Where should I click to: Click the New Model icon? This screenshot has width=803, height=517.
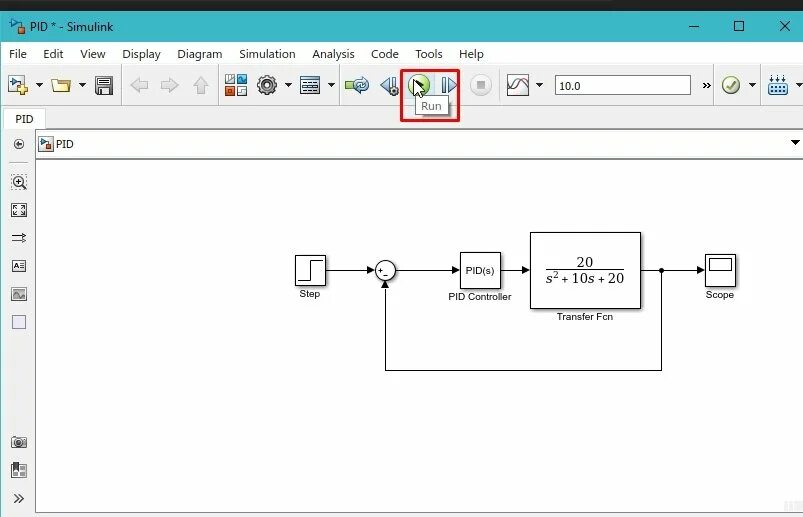[x=18, y=85]
